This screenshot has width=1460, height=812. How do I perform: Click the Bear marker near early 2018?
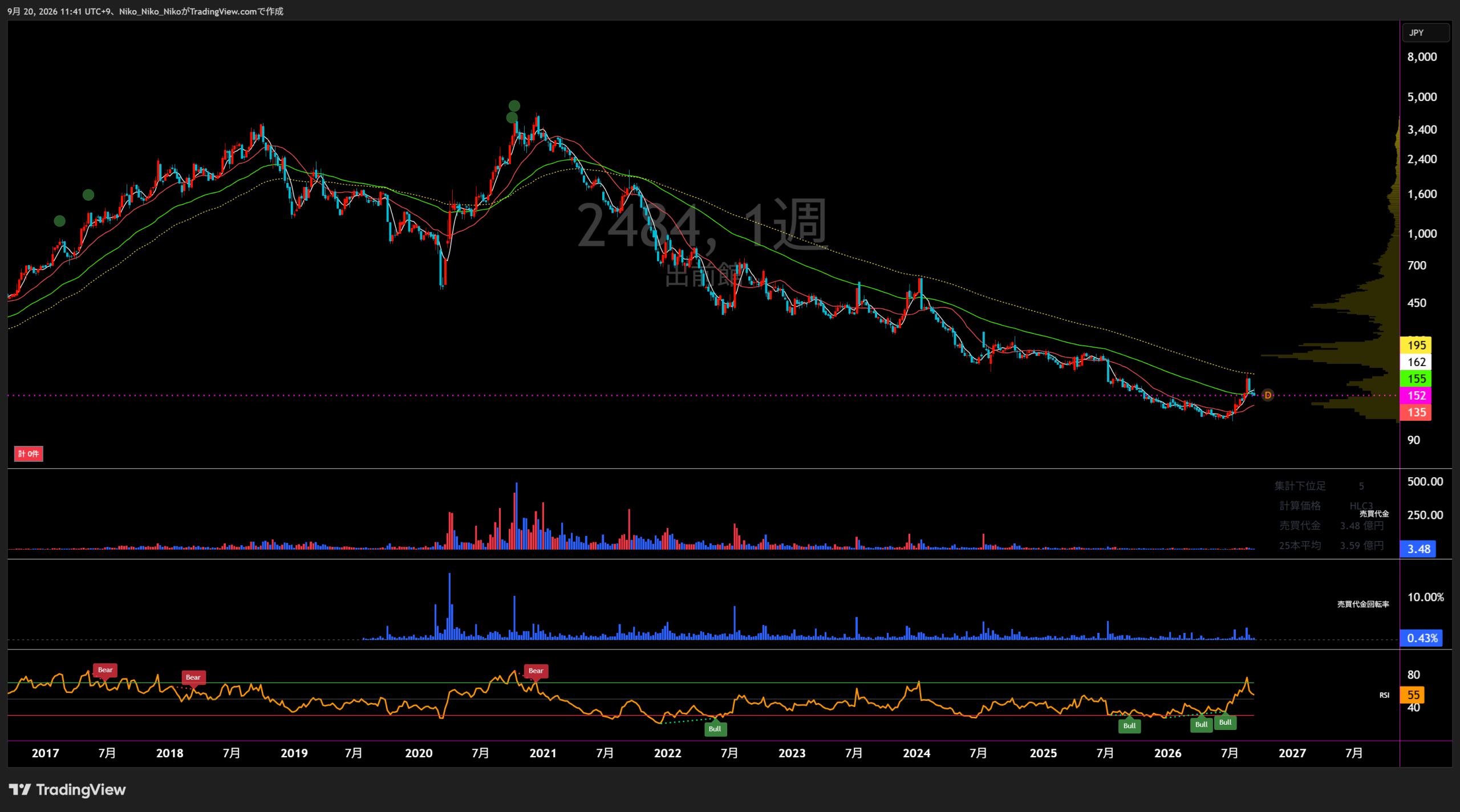[x=193, y=677]
